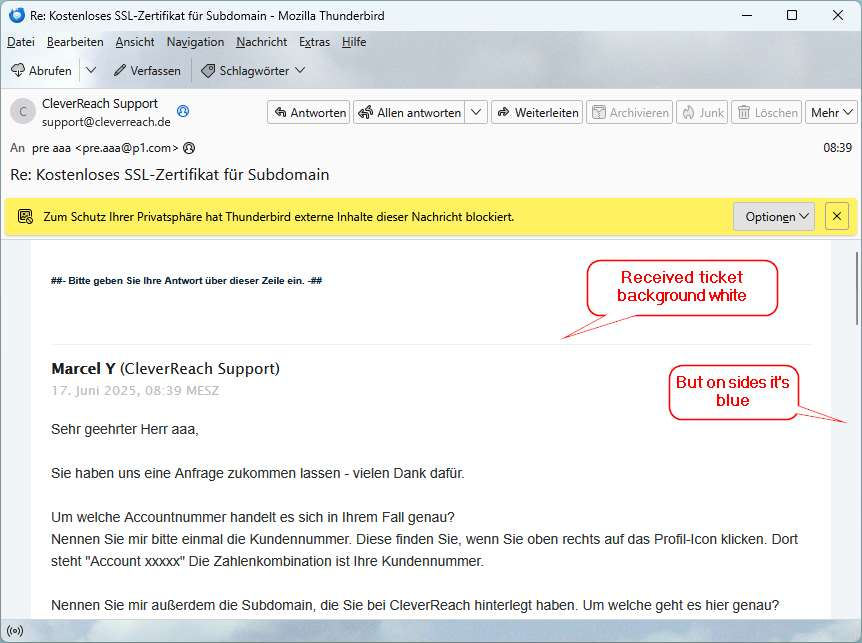Click contact icon next to pre.aaa@p1.com

(189, 148)
